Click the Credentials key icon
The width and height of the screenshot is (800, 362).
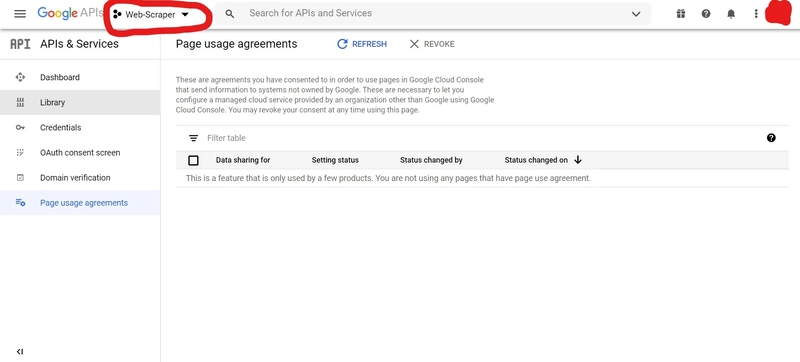(20, 127)
